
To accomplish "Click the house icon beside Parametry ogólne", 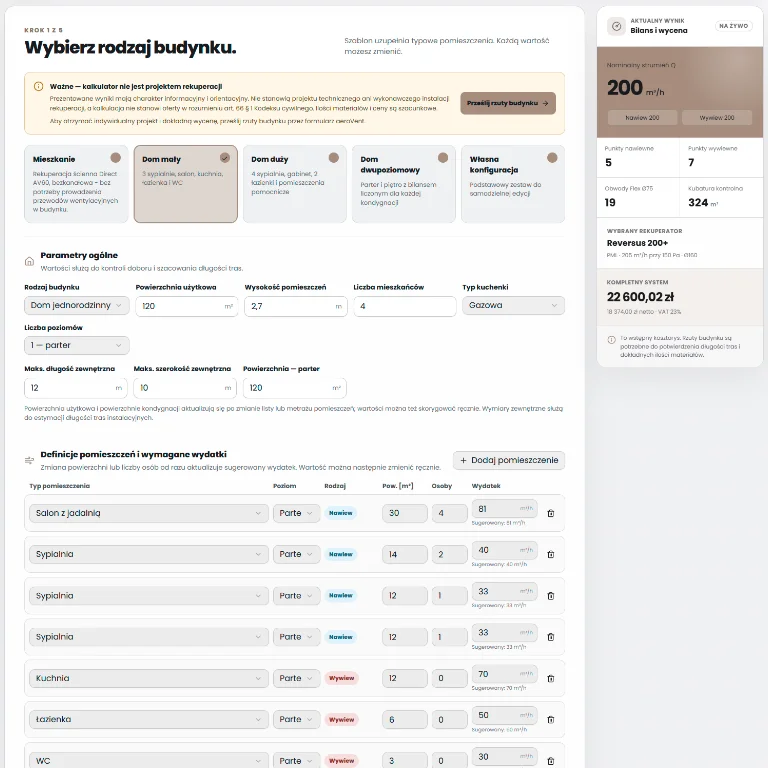I will pos(29,261).
